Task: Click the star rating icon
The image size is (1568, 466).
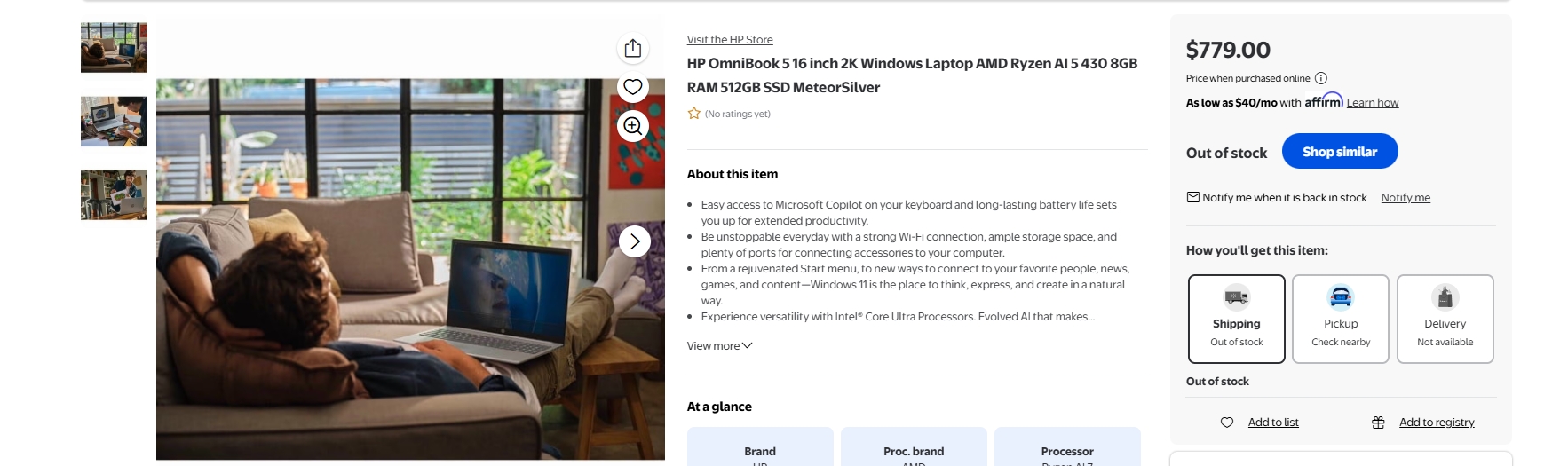Action: click(x=694, y=114)
